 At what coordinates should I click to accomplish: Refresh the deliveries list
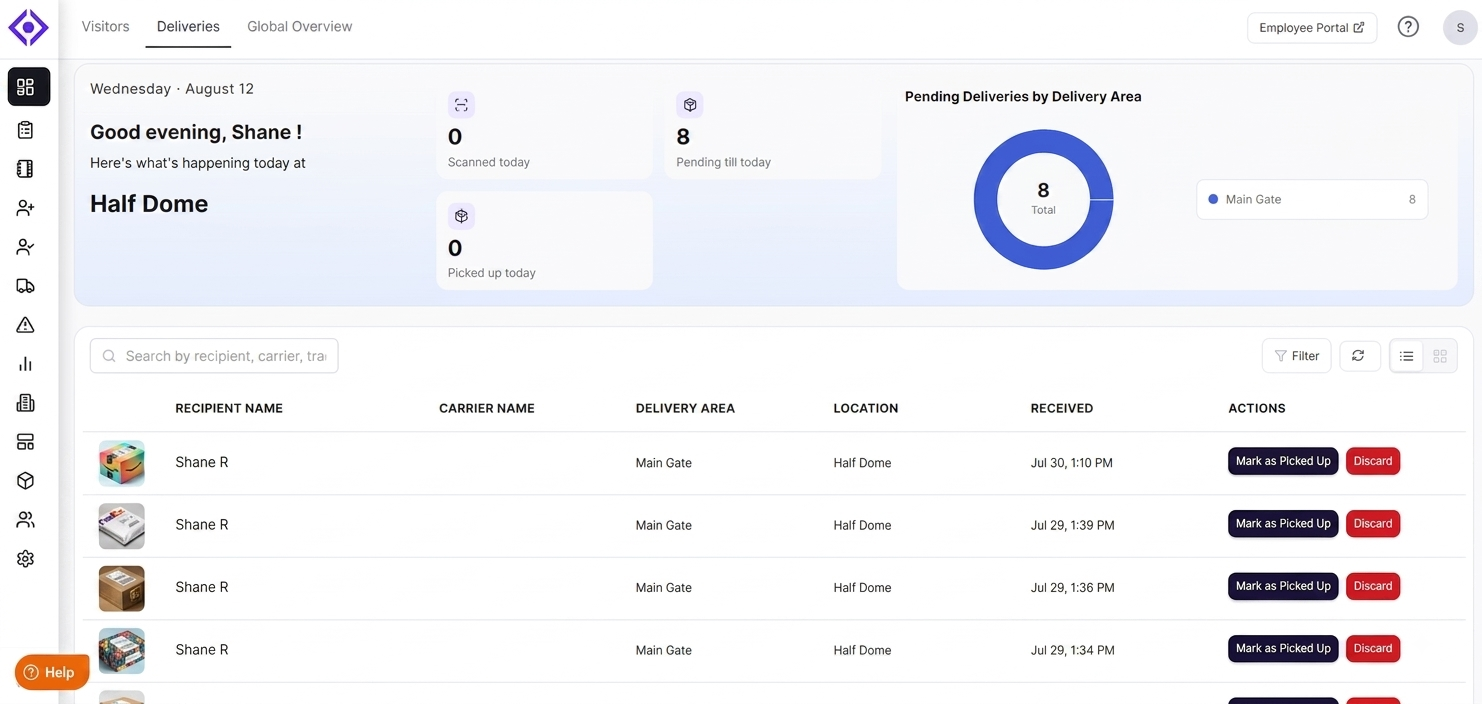pos(1358,356)
